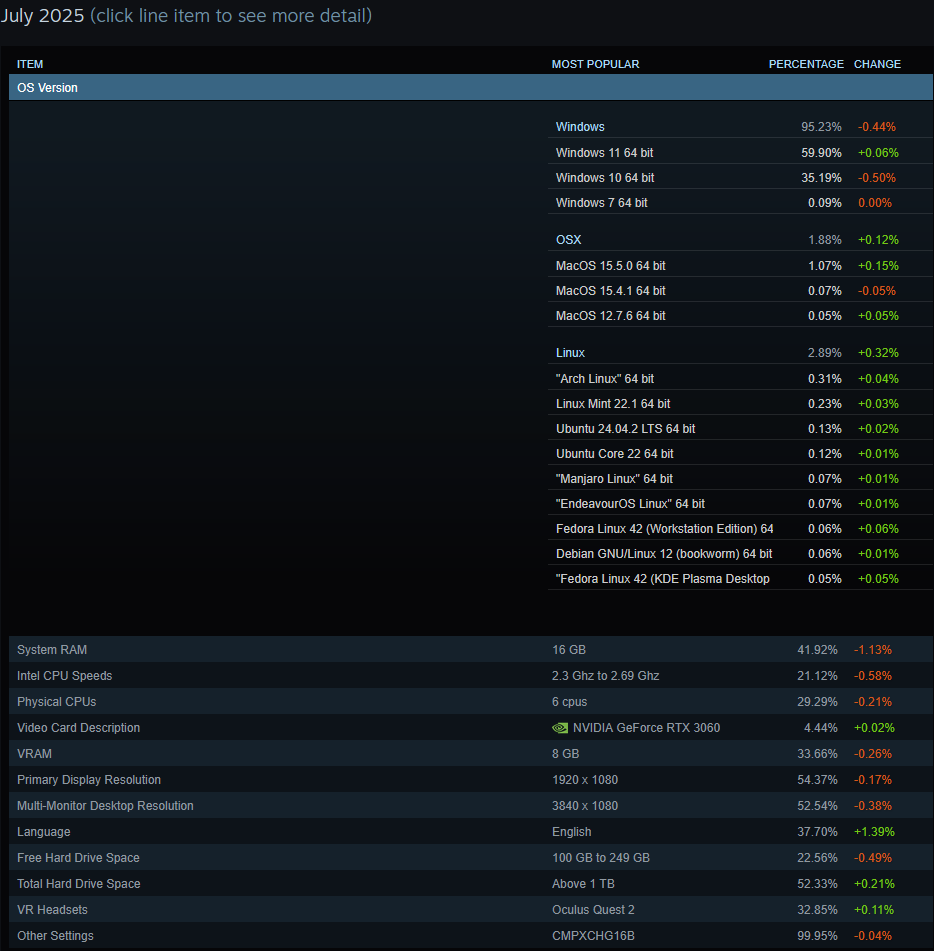Expand Total Hard Drive Space row
The height and width of the screenshot is (951, 934).
471,884
